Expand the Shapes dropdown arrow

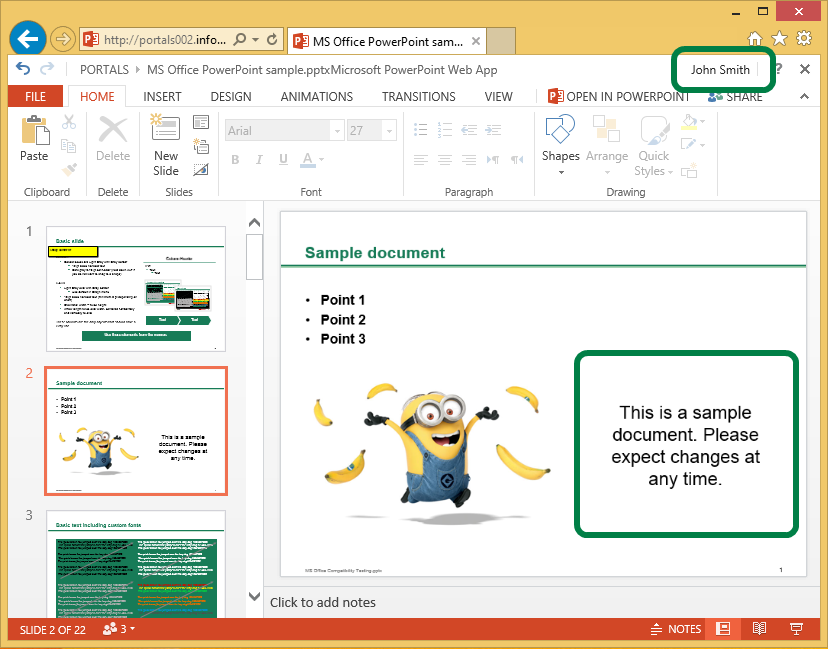click(561, 172)
